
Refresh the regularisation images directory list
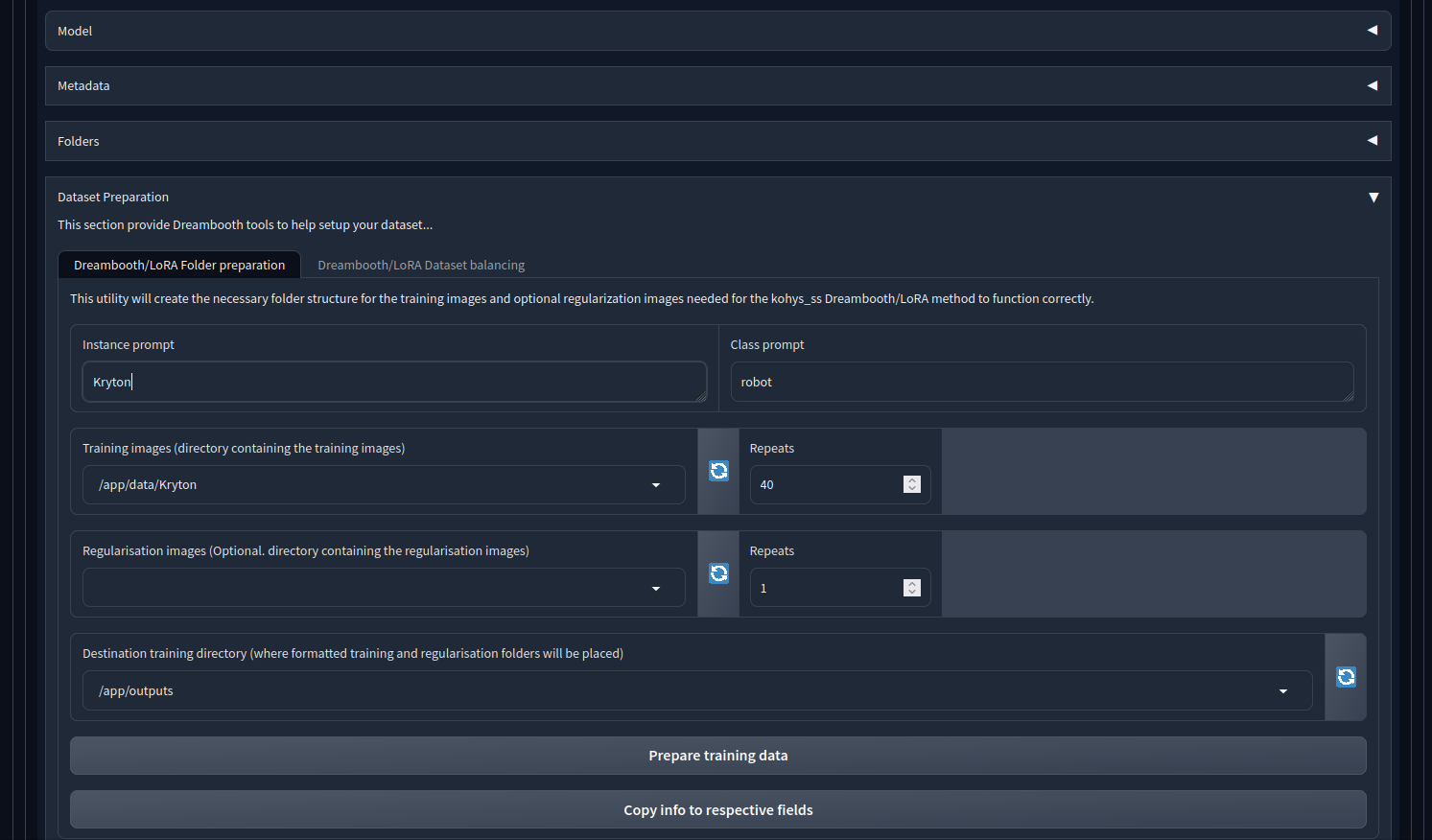pos(718,573)
